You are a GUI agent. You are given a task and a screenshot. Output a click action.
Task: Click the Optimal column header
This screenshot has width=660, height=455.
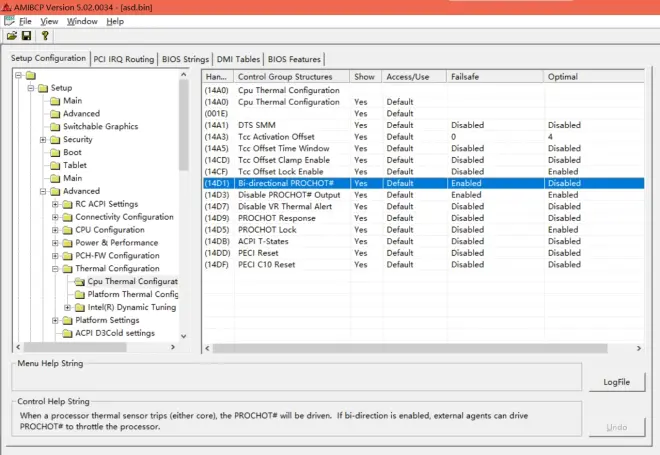pos(593,77)
